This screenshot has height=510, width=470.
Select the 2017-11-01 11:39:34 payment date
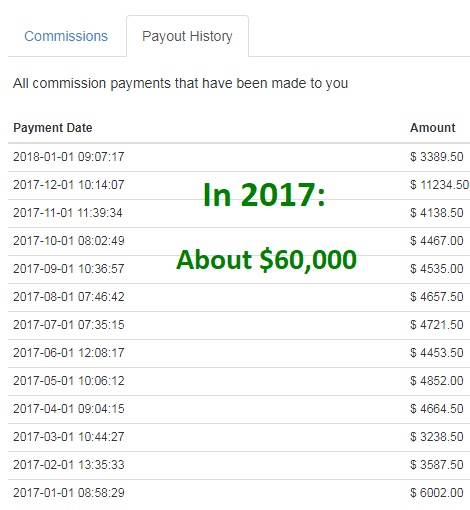68,213
